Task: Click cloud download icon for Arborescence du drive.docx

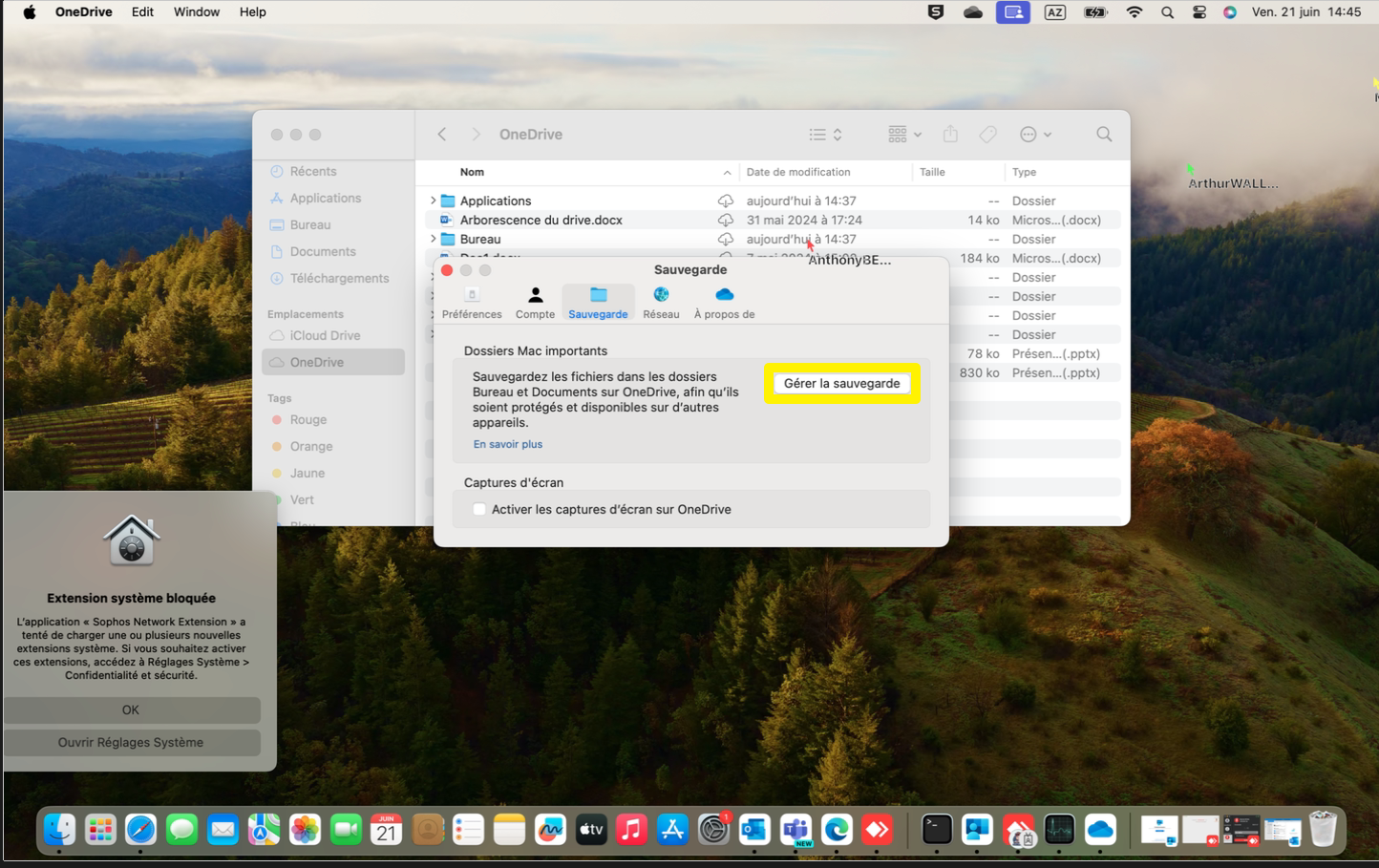Action: coord(726,220)
